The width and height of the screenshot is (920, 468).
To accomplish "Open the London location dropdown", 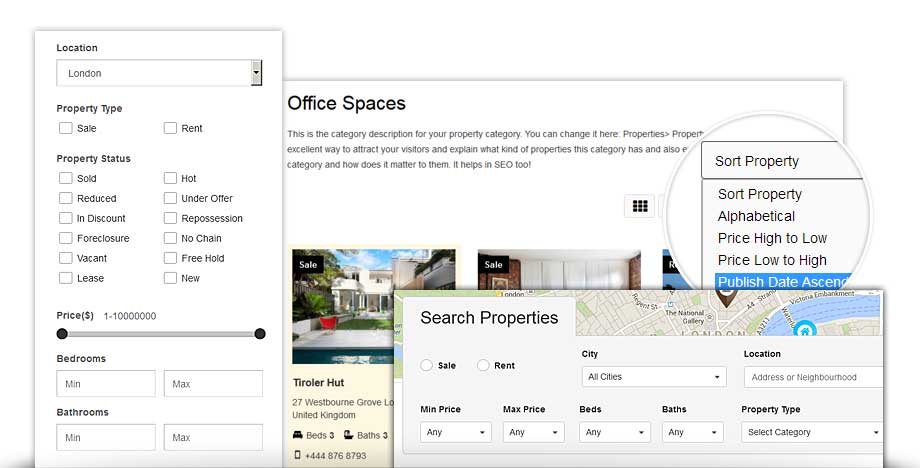I will pyautogui.click(x=159, y=73).
